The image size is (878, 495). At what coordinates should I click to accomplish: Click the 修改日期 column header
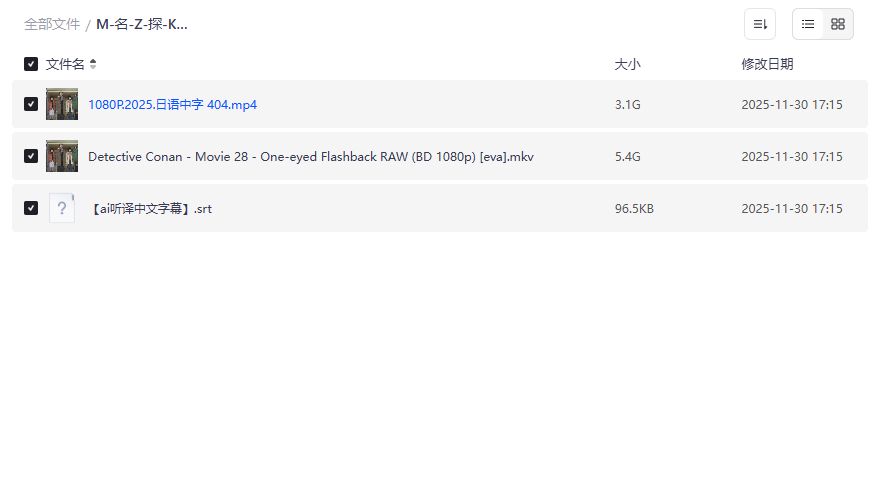(x=767, y=64)
